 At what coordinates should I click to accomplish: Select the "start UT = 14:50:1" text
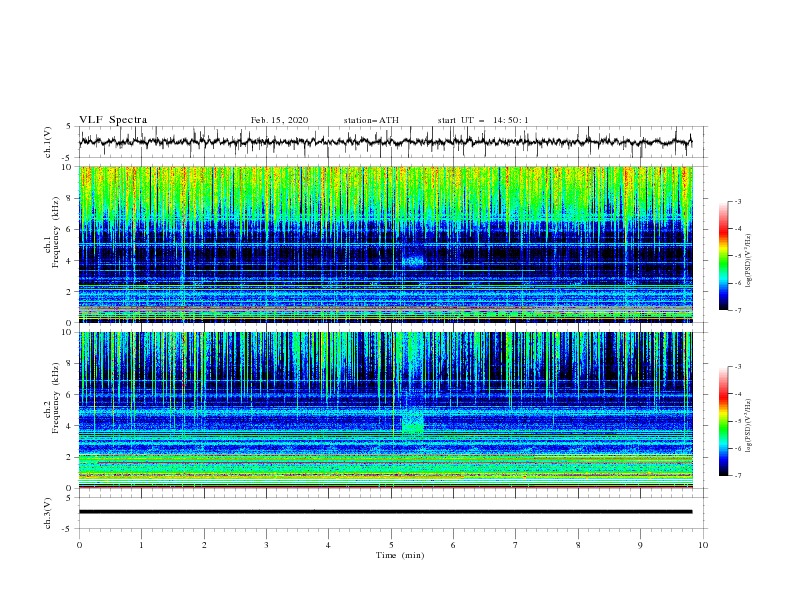pos(483,120)
